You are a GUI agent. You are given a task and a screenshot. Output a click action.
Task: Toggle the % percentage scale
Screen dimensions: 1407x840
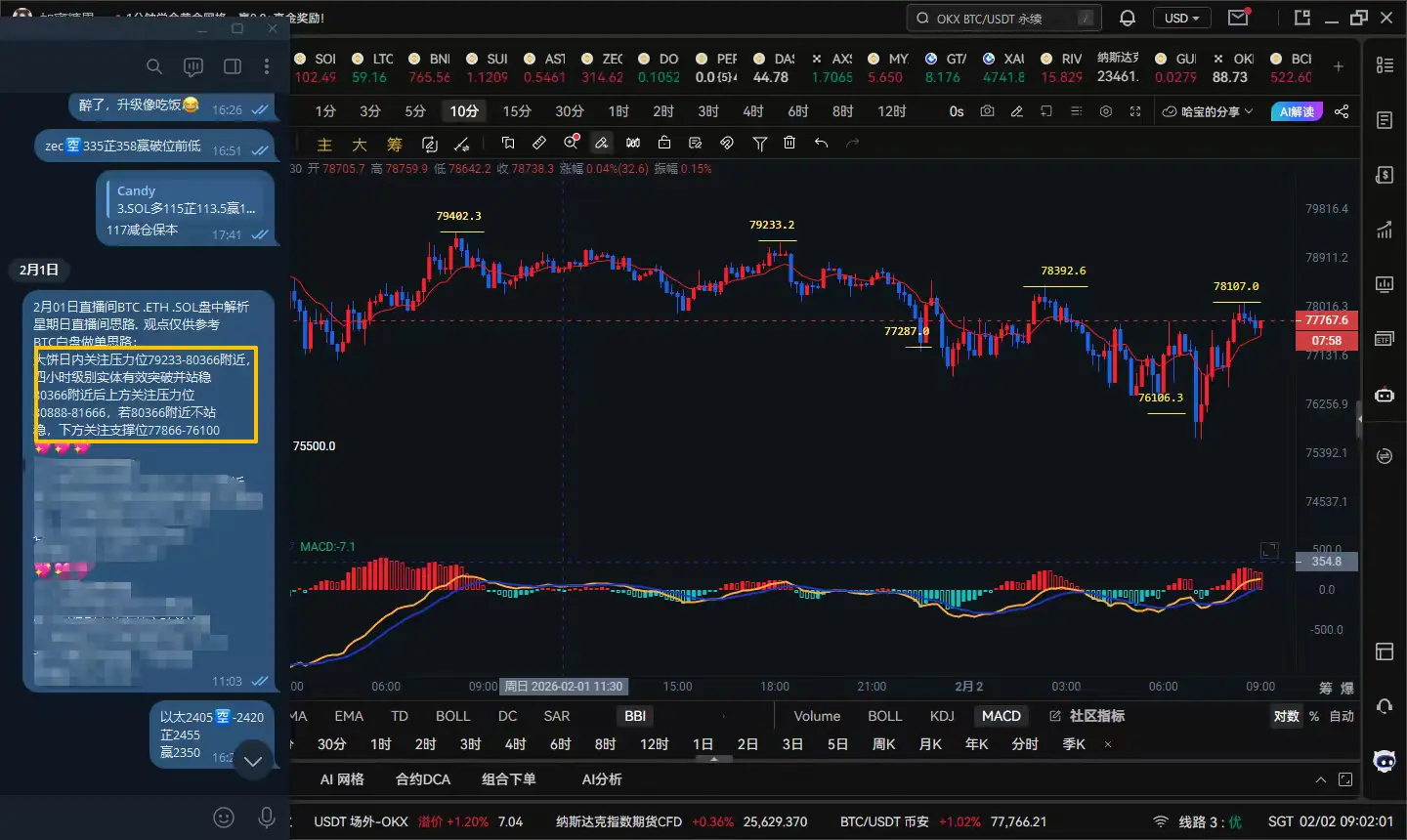pyautogui.click(x=1314, y=716)
